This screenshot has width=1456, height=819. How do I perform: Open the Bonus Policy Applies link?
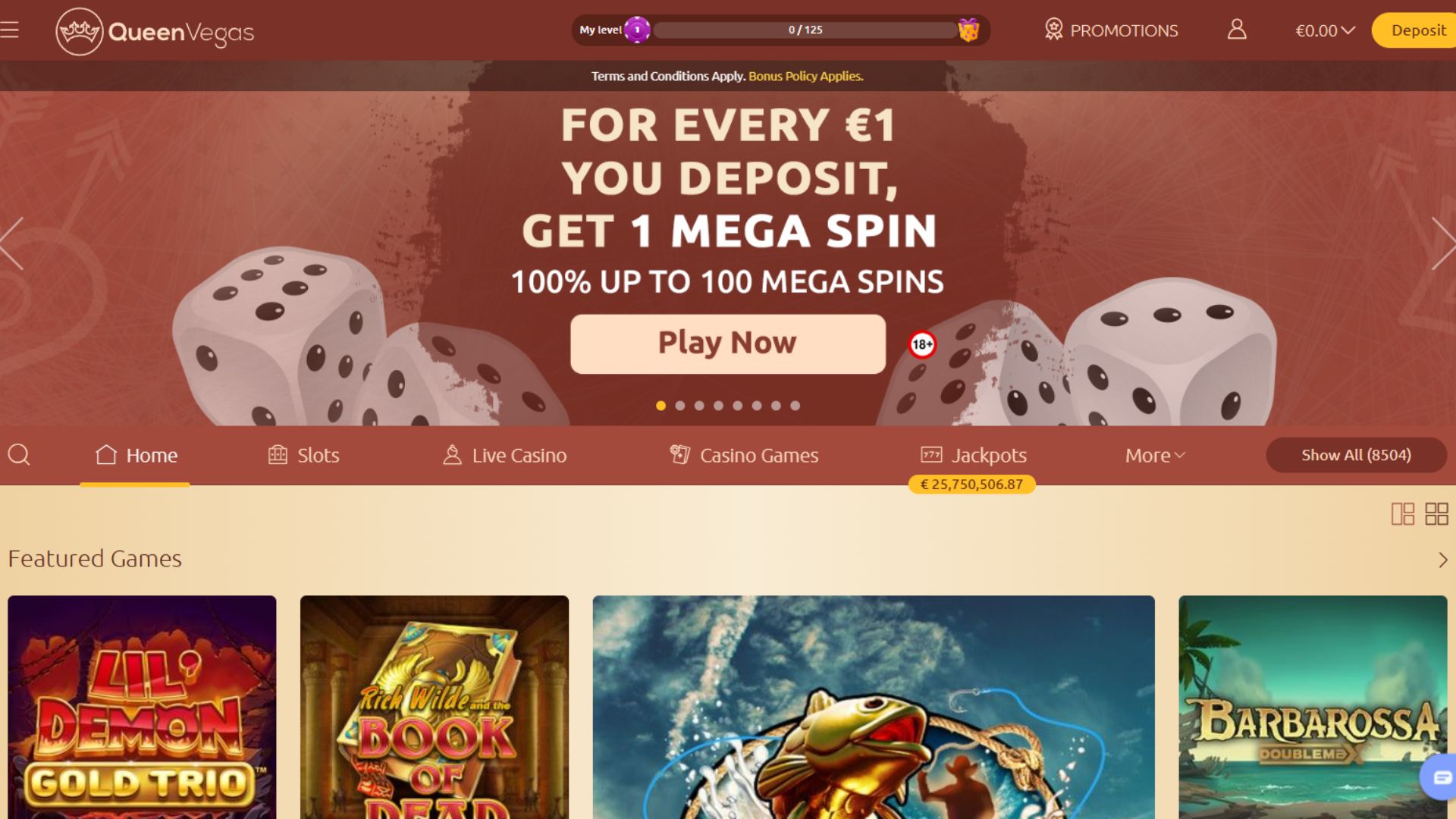coord(806,77)
